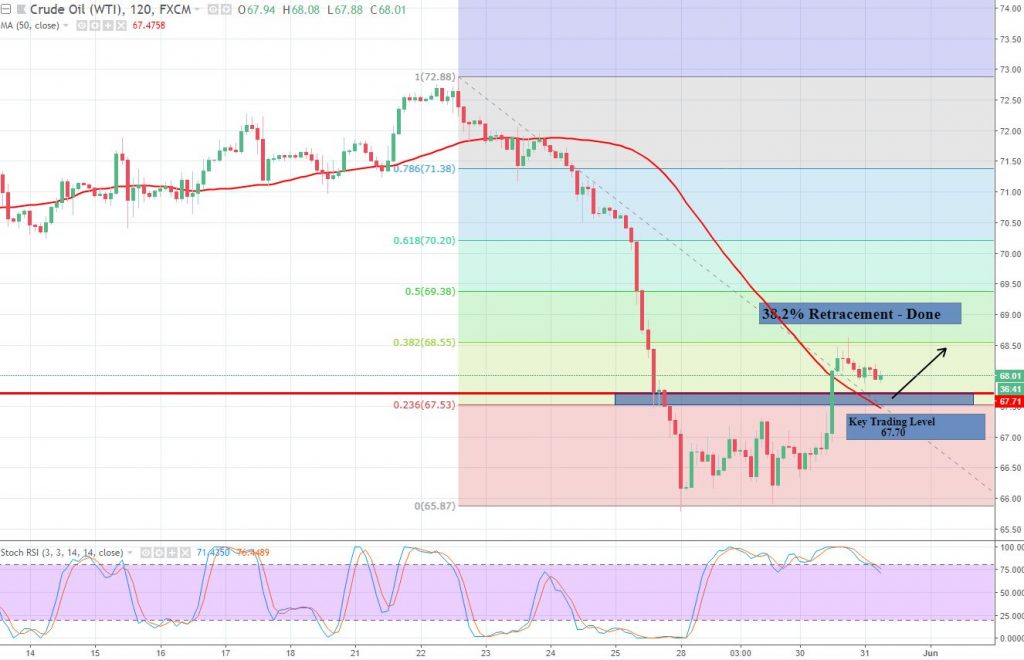The width and height of the screenshot is (1024, 660).
Task: Select the 'Key Trading Level 67.70' label
Action: click(915, 428)
